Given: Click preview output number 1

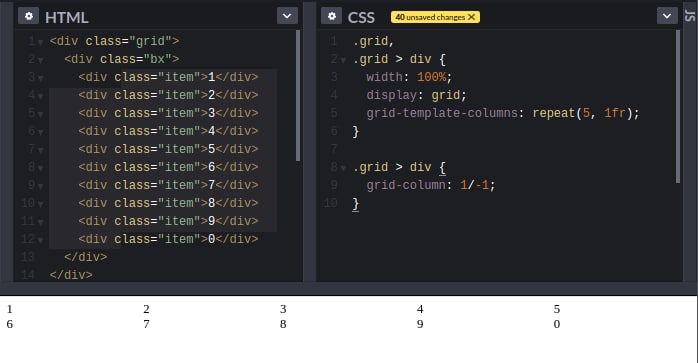Looking at the screenshot, I should (x=10, y=309).
